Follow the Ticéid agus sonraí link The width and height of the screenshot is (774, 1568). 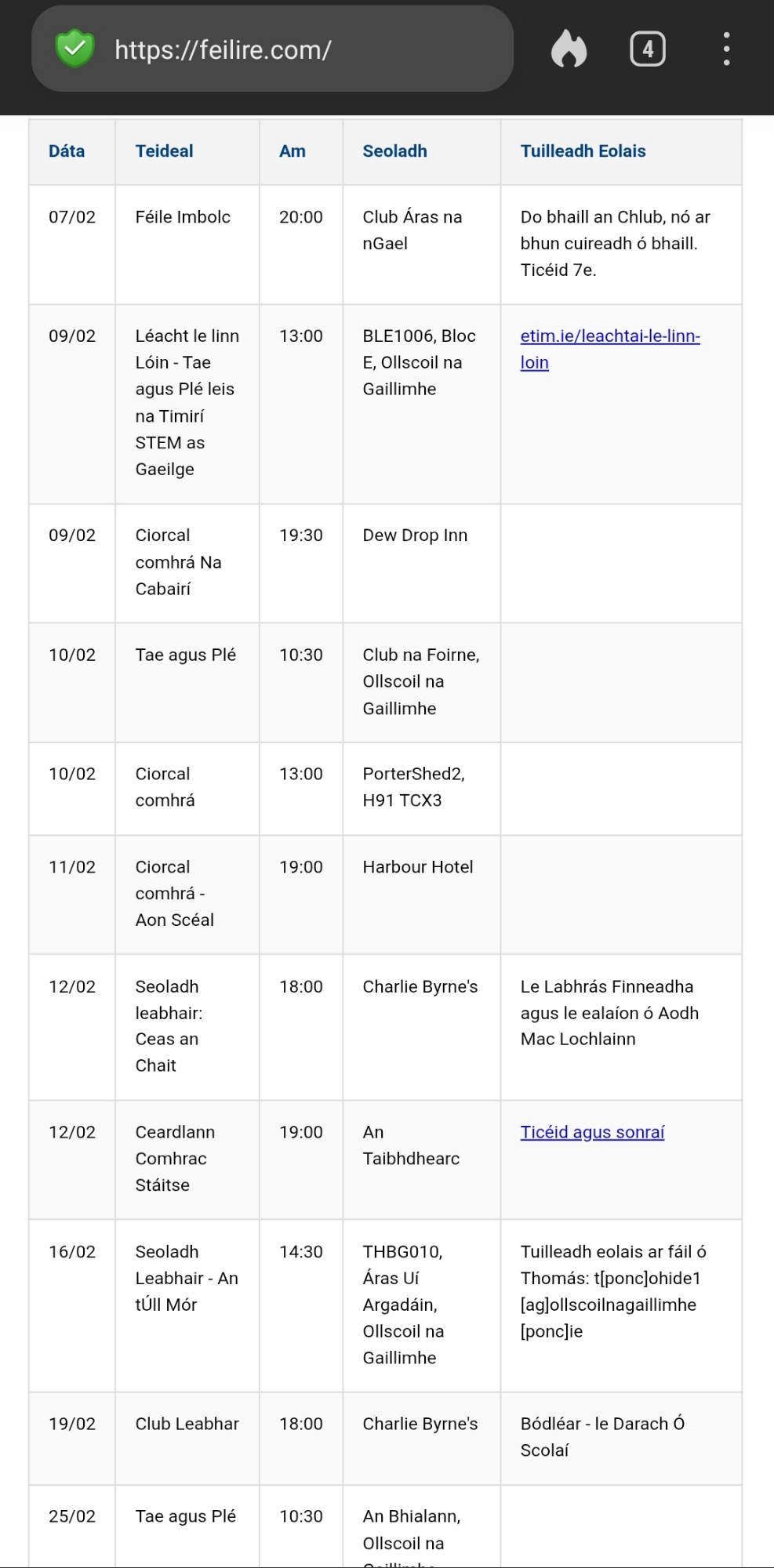[x=592, y=1132]
